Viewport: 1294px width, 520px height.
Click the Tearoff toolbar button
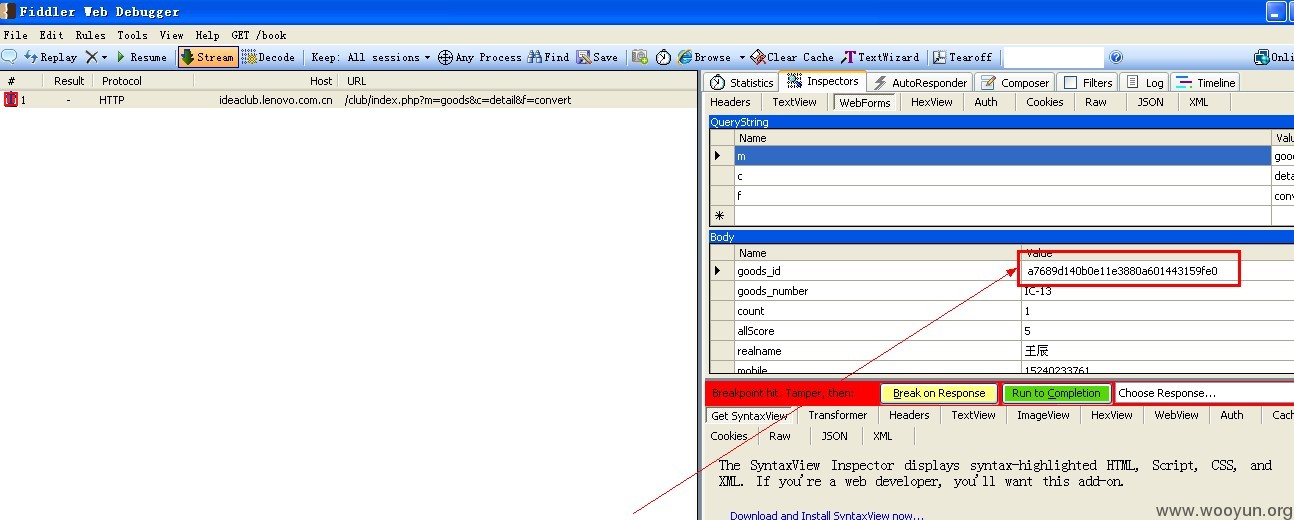[x=963, y=57]
